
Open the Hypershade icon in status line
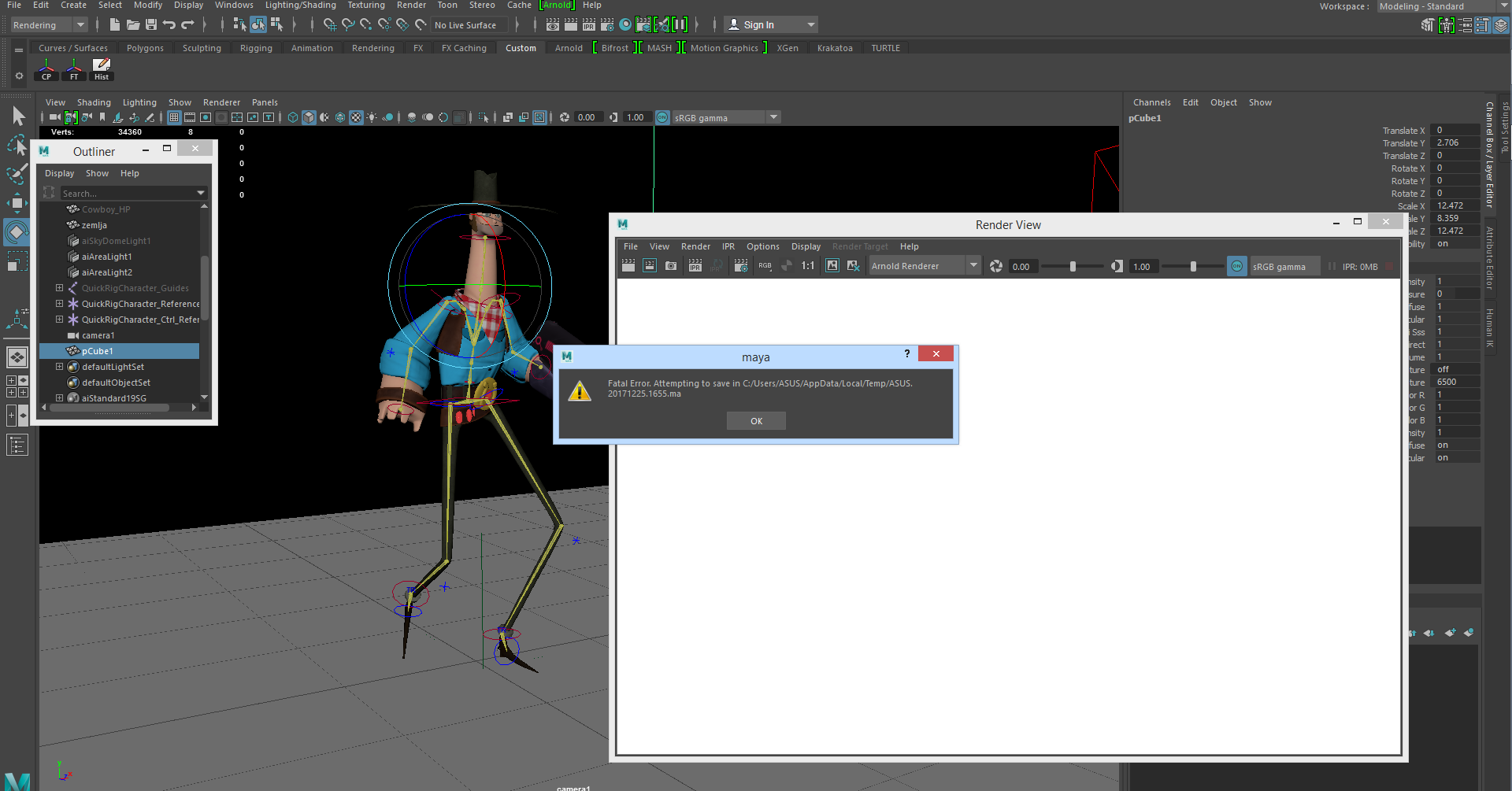click(x=625, y=25)
